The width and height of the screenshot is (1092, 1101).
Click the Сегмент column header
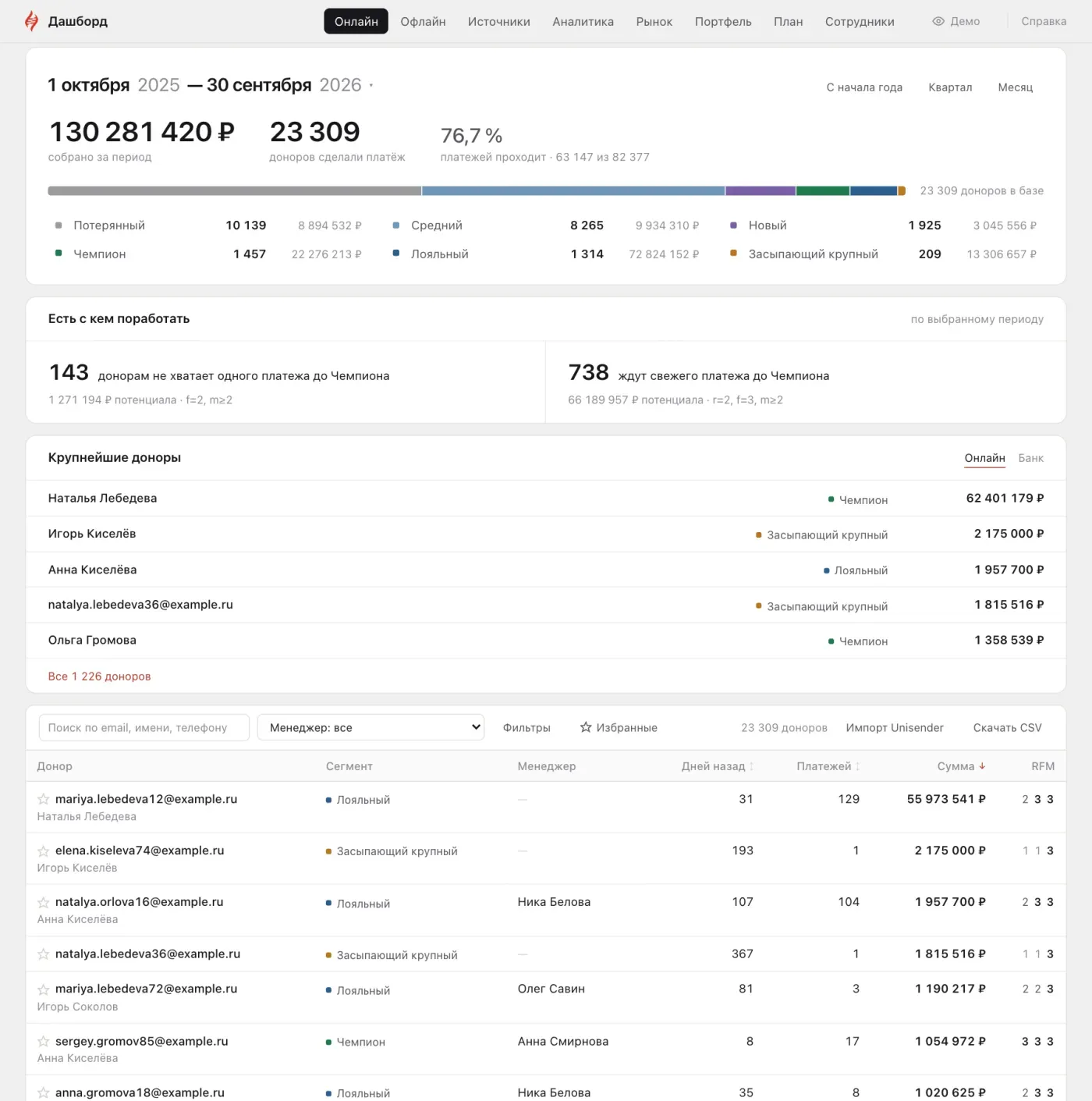(x=349, y=766)
